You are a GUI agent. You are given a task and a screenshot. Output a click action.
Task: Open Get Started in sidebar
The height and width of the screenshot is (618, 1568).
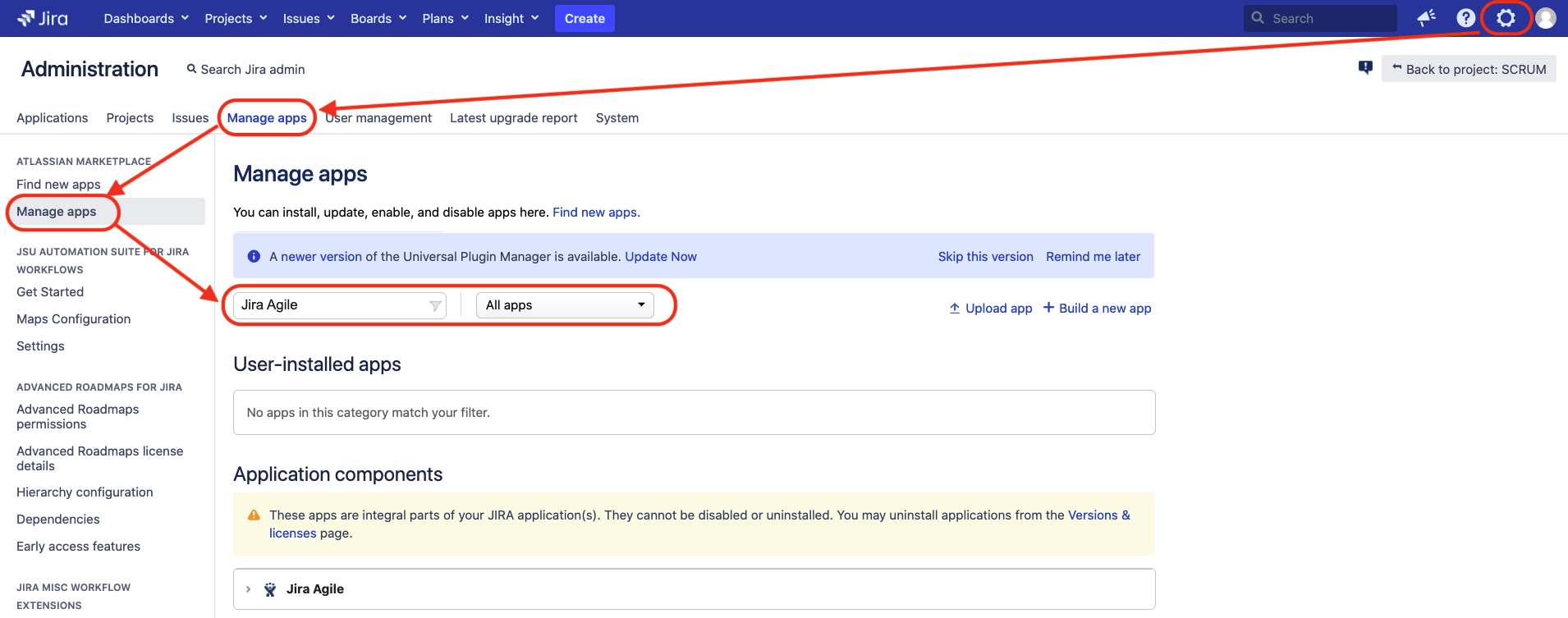50,292
